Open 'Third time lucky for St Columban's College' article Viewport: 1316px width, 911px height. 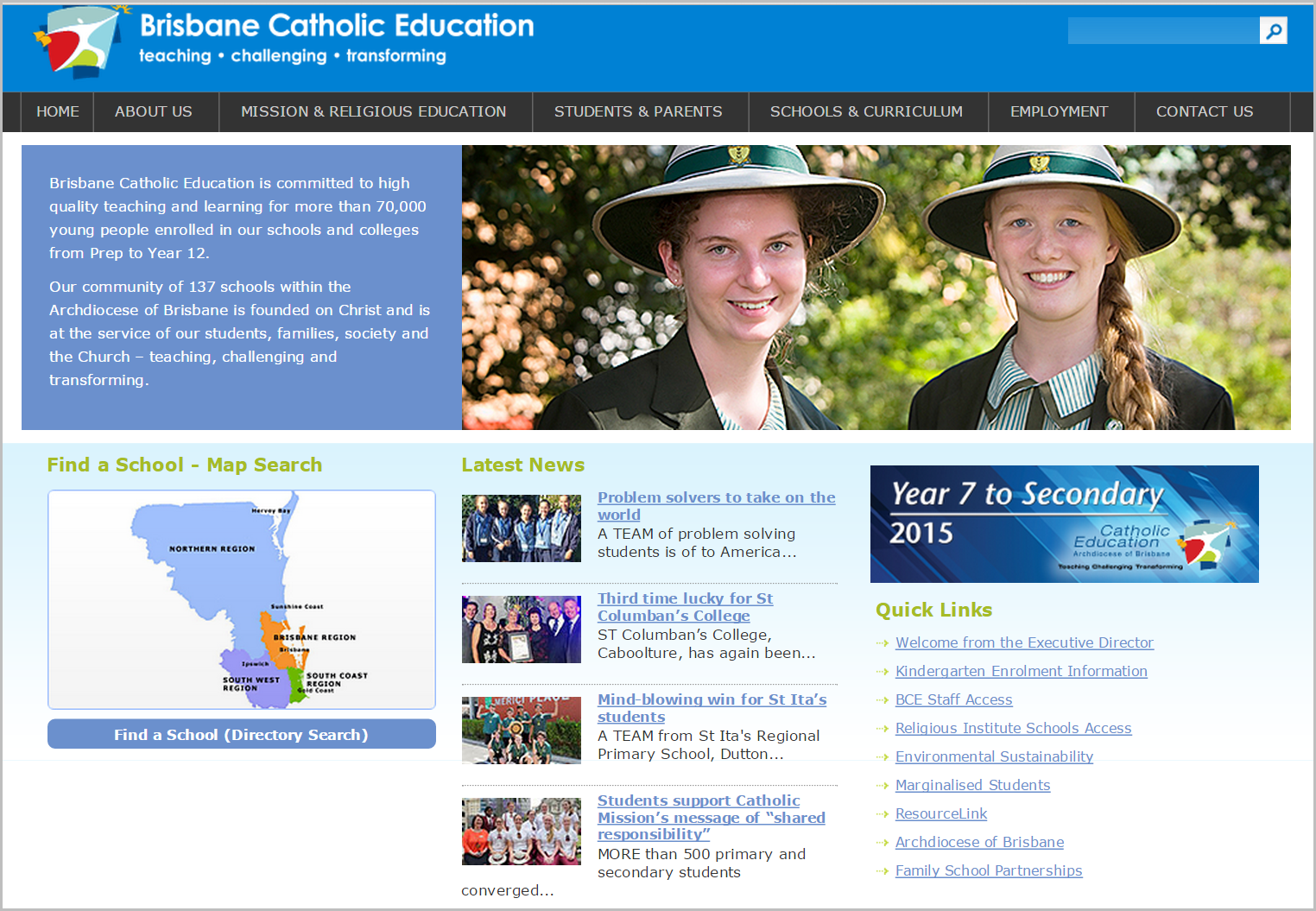point(685,607)
